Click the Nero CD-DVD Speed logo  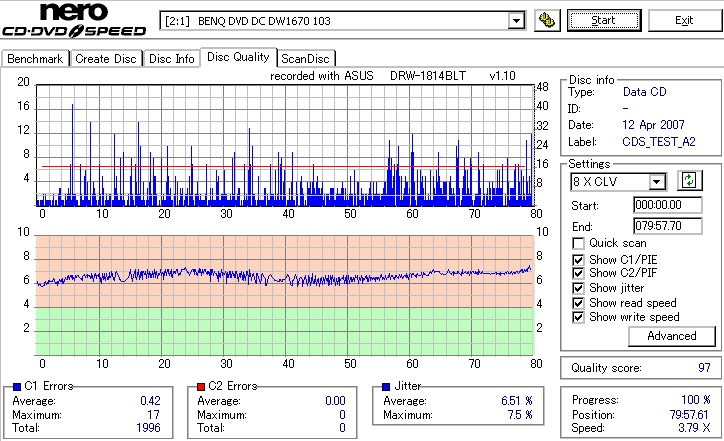tap(74, 20)
